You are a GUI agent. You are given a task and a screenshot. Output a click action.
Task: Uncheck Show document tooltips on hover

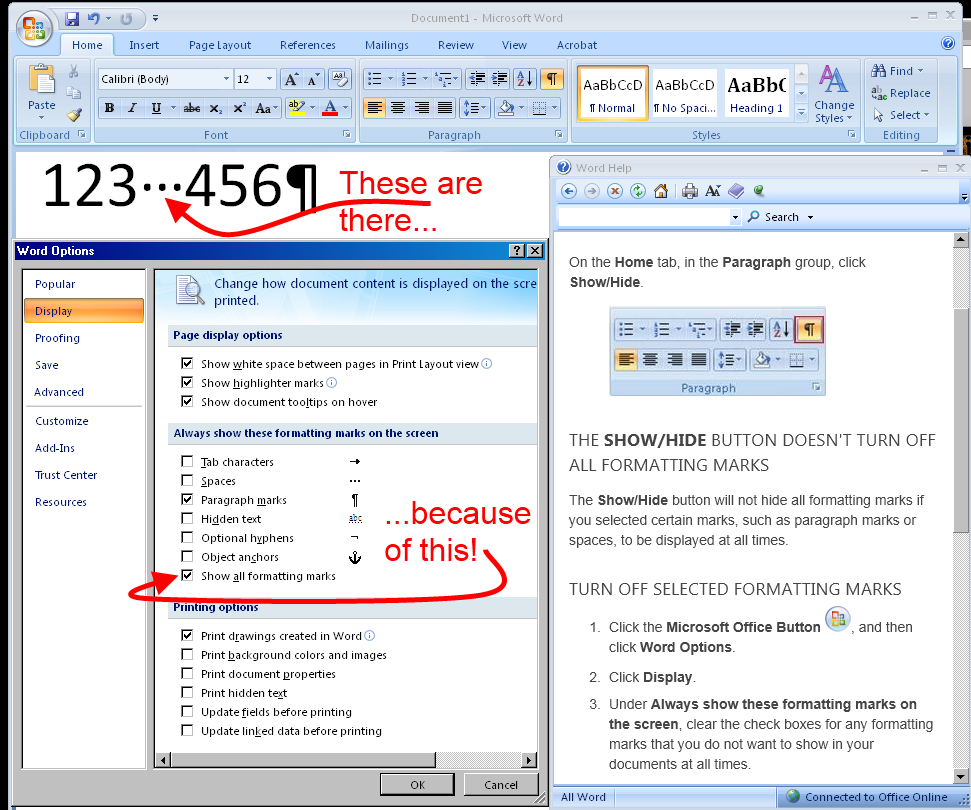click(187, 402)
